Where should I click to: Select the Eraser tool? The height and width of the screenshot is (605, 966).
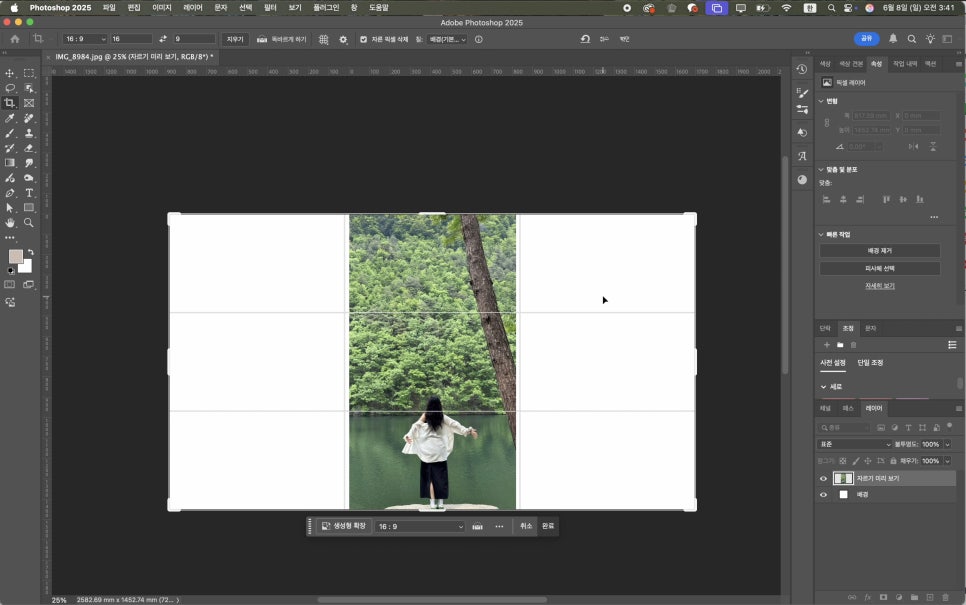[29, 148]
